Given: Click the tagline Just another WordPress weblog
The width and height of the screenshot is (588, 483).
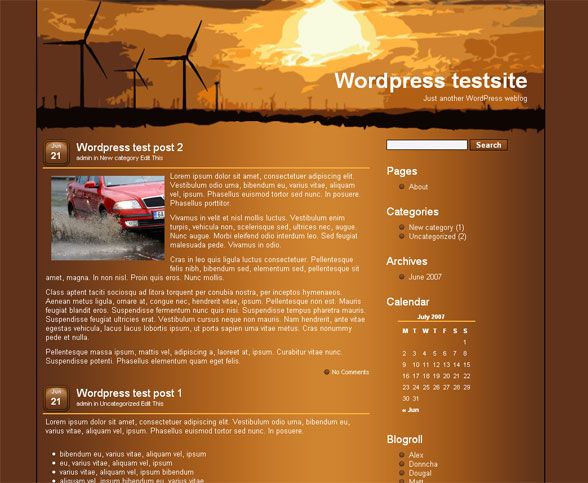Looking at the screenshot, I should pos(475,98).
